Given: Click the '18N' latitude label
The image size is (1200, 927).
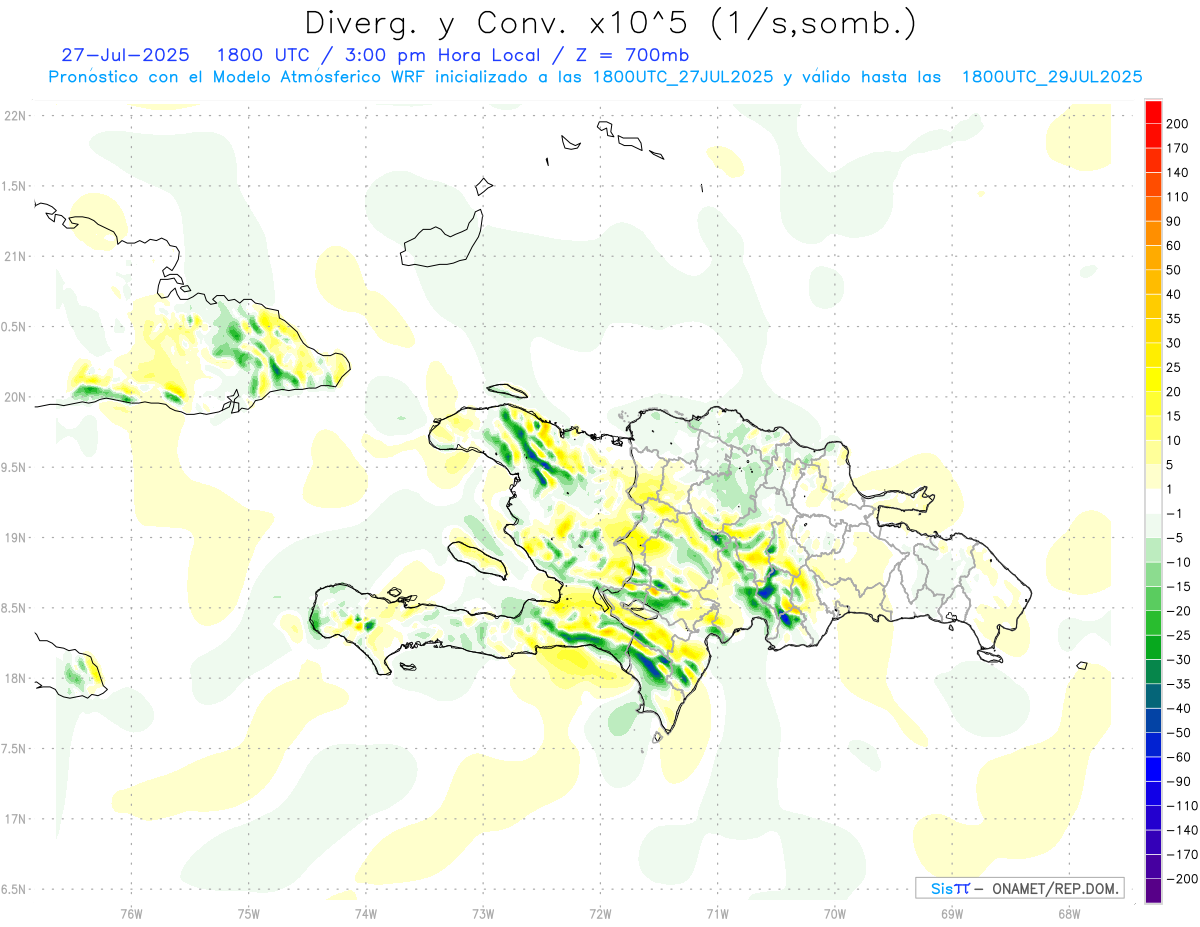Looking at the screenshot, I should pyautogui.click(x=15, y=678).
